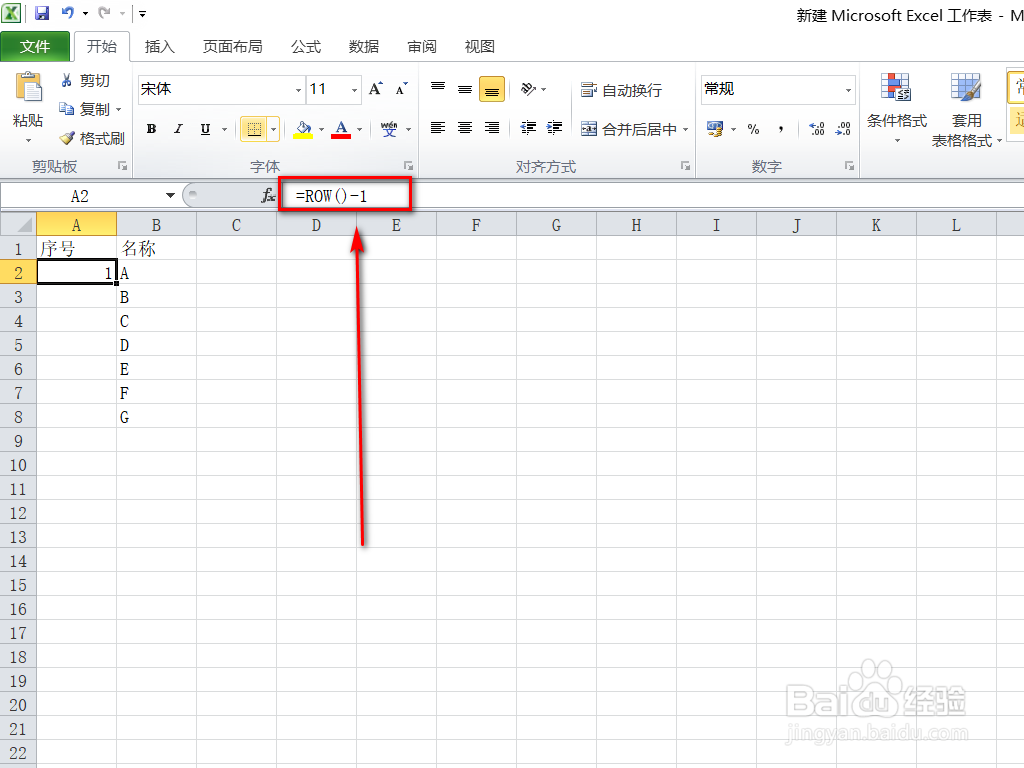Click the phonetic guide wén icon
This screenshot has width=1024, height=768.
pyautogui.click(x=389, y=129)
